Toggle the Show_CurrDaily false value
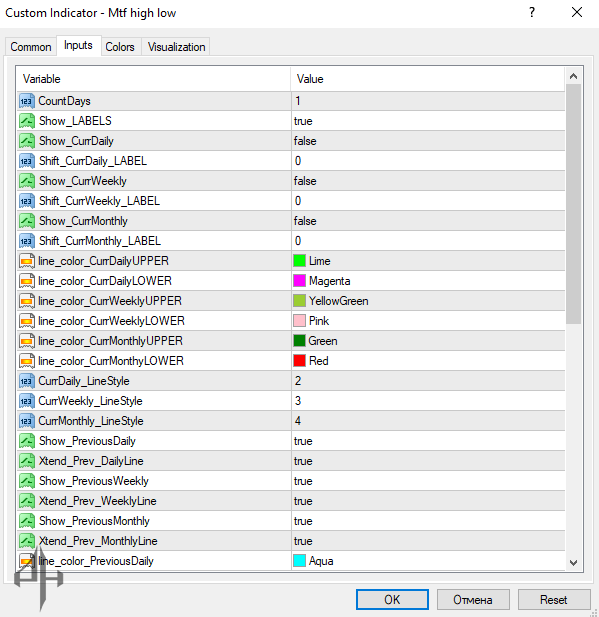The height and width of the screenshot is (617, 599). pos(428,141)
